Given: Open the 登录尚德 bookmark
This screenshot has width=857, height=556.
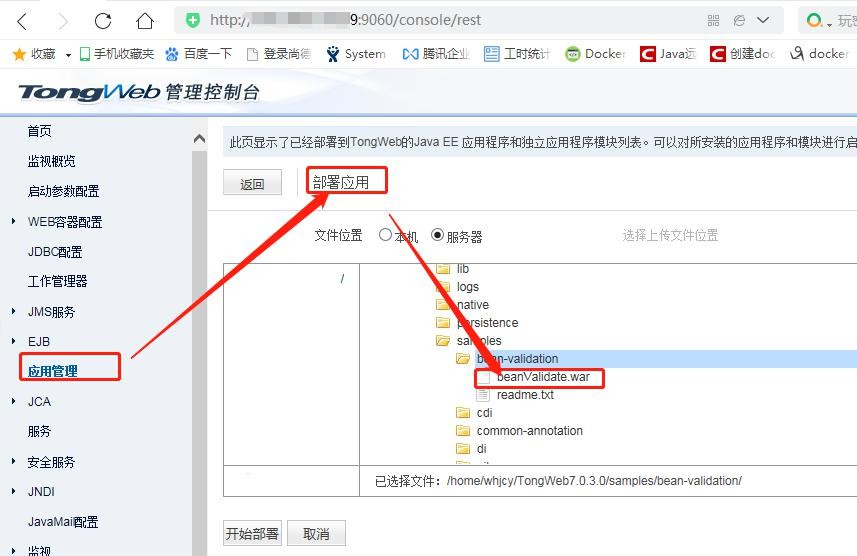Looking at the screenshot, I should click(x=279, y=54).
